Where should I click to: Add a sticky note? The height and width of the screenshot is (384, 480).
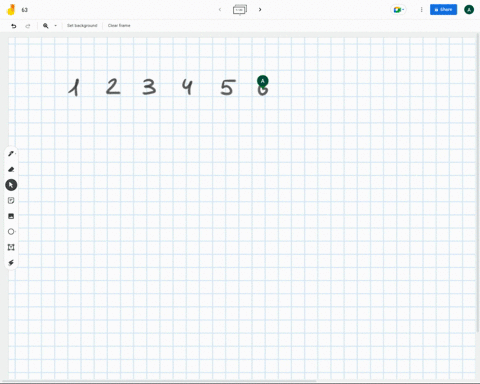[x=11, y=200]
